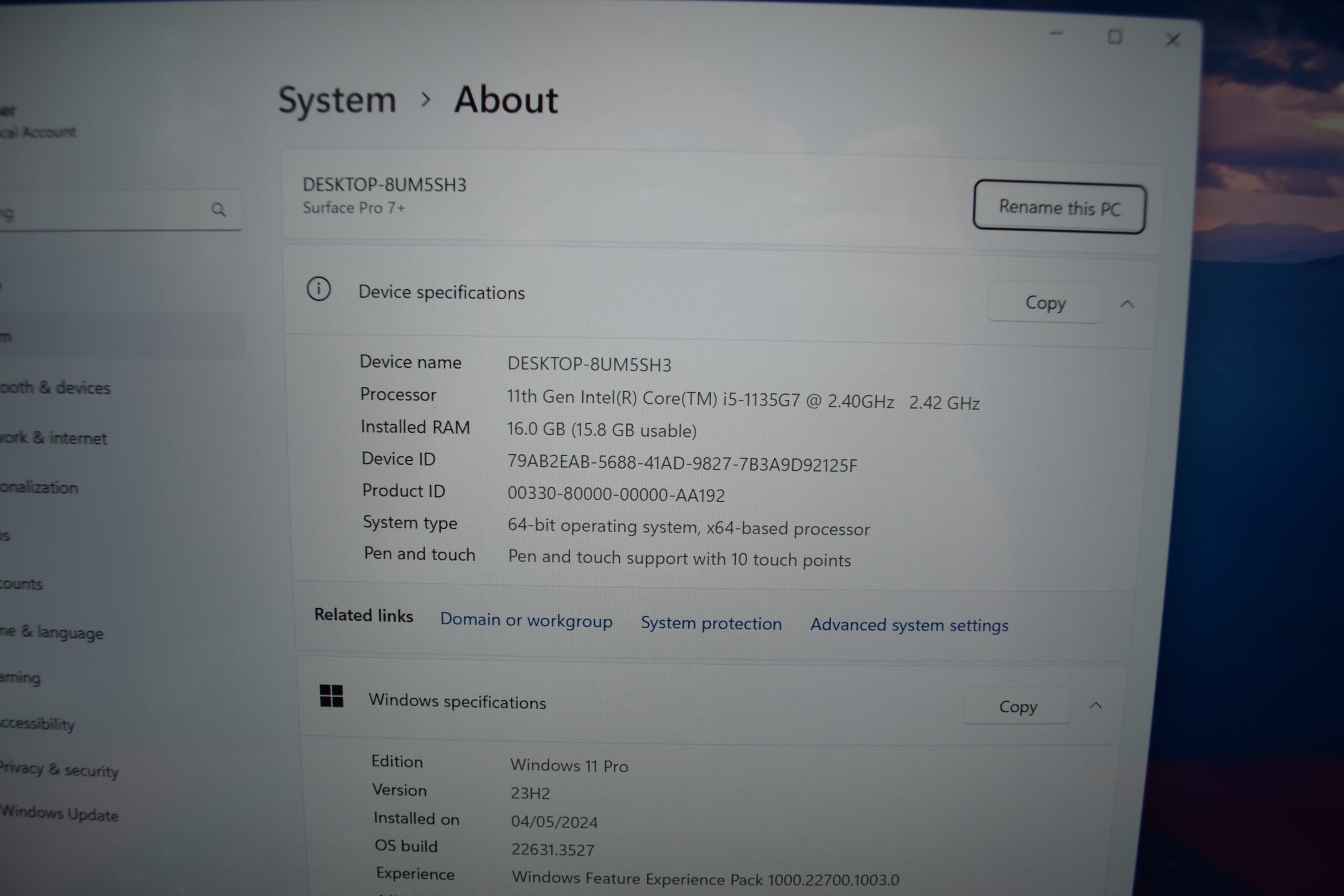Image resolution: width=1344 pixels, height=896 pixels.
Task: Select the Pen and touch support value
Action: (679, 558)
